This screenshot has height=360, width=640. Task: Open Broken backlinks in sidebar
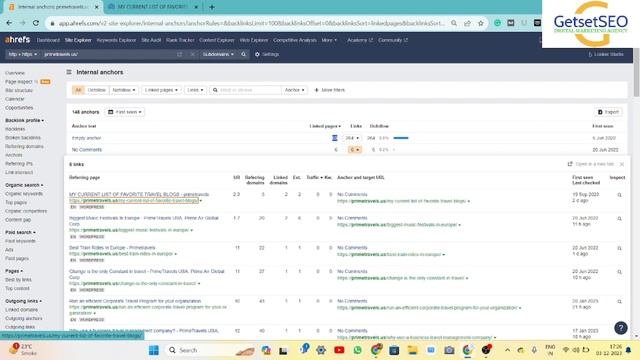click(x=23, y=138)
